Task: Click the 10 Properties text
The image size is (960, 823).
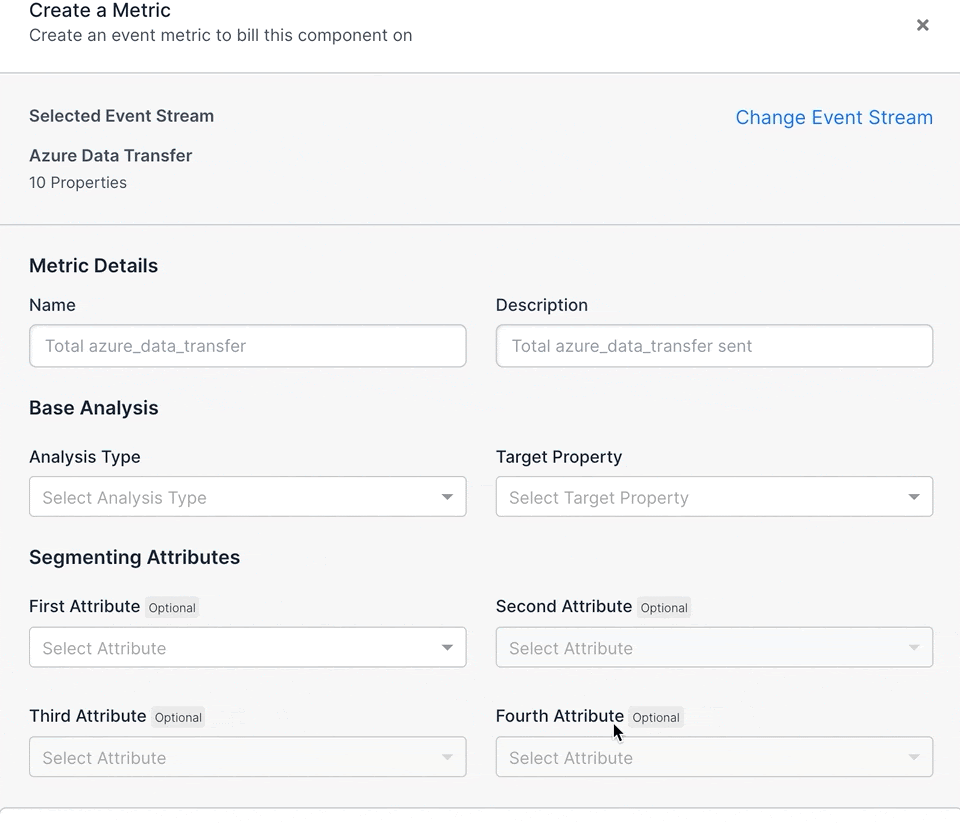Action: [78, 182]
